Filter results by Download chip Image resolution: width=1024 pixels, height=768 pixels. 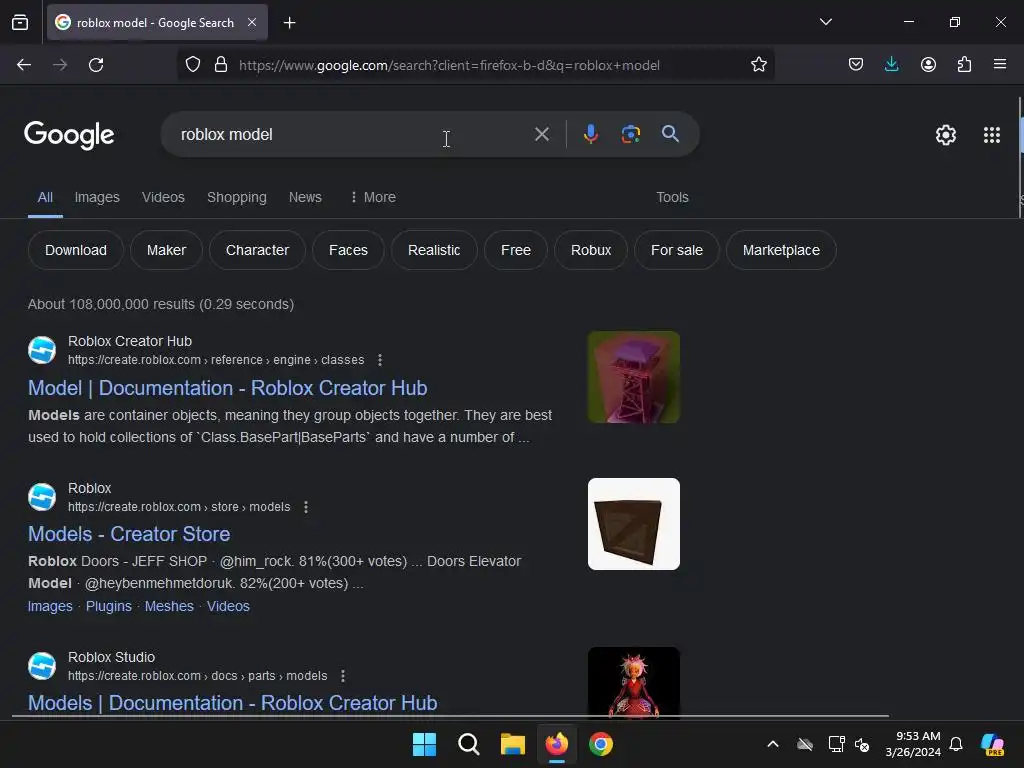(76, 250)
